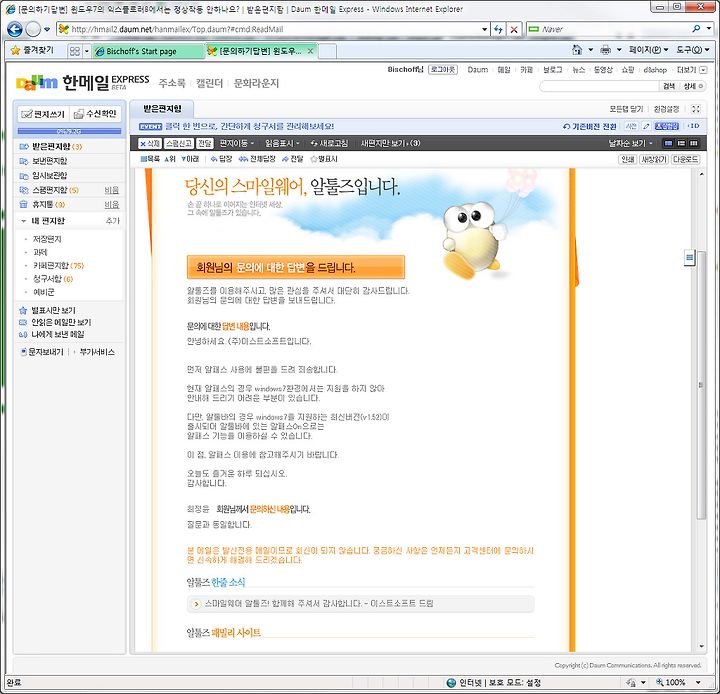Click 추가 to add a mailbox
This screenshot has width=720, height=694.
112,221
